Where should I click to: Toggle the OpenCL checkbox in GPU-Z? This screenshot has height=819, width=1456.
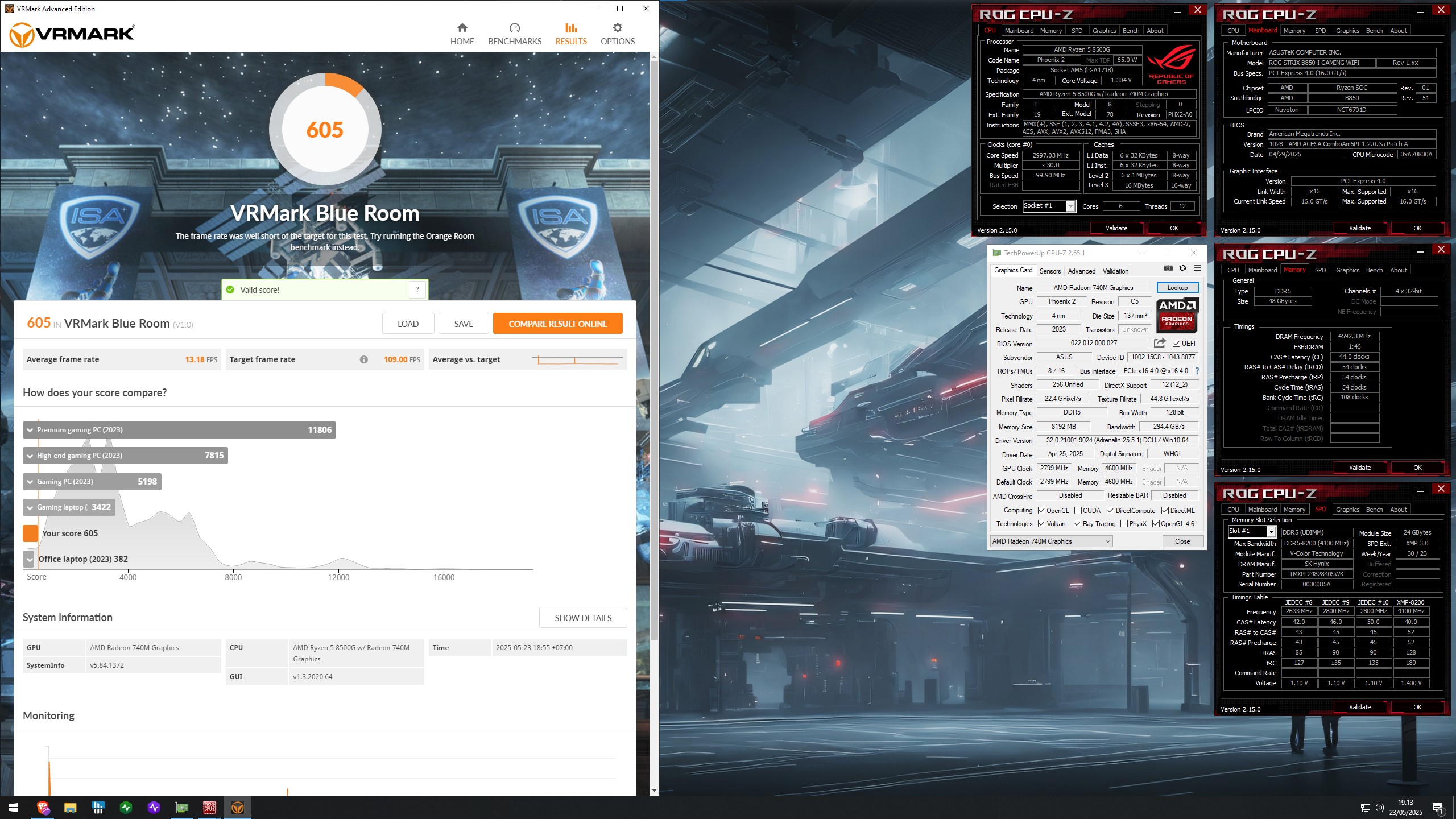point(1041,511)
